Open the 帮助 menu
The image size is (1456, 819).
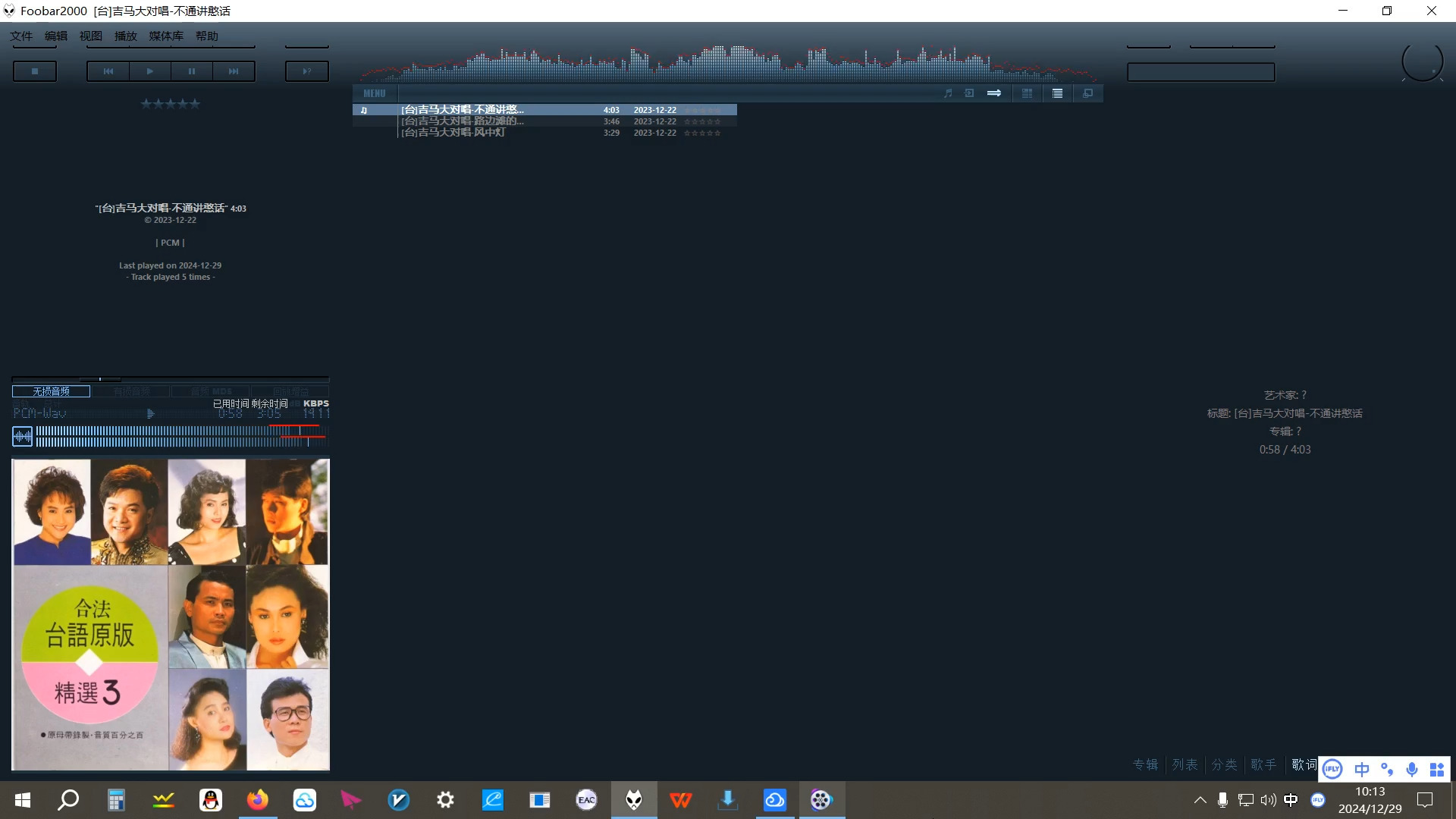(x=207, y=36)
